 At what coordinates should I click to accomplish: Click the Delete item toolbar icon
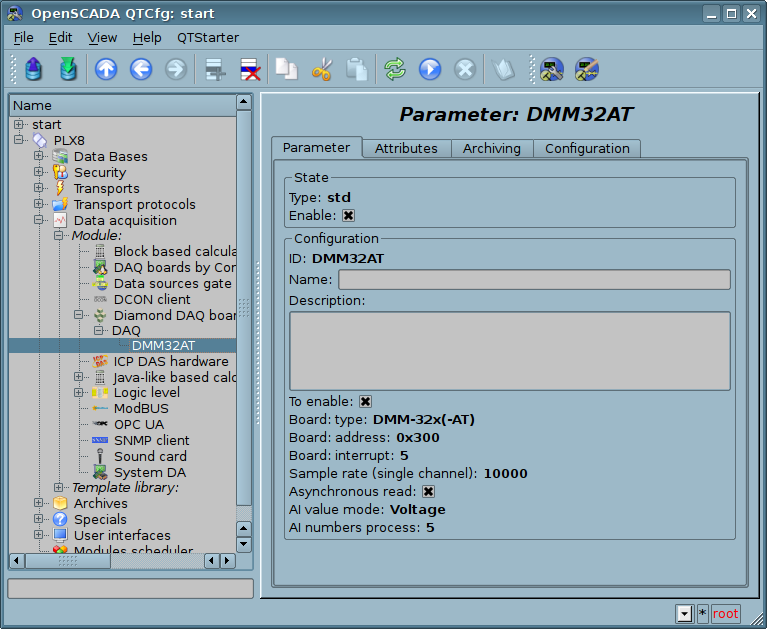coord(249,69)
